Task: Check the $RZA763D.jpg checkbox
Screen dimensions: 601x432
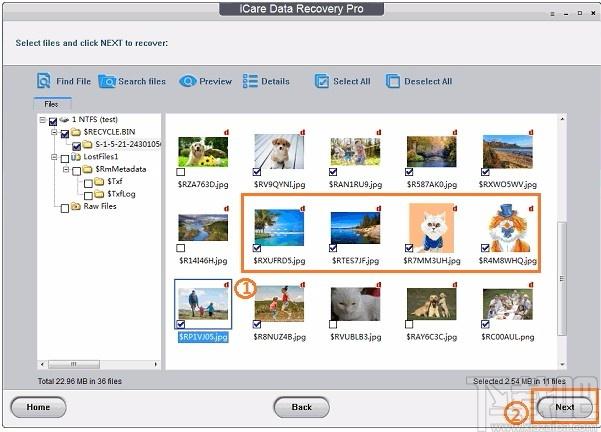Action: (x=181, y=172)
